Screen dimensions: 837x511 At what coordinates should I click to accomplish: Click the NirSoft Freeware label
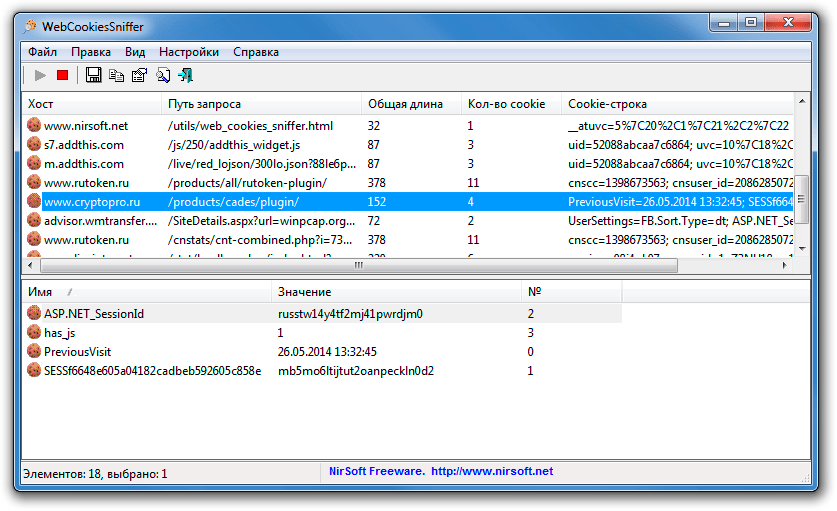click(377, 471)
